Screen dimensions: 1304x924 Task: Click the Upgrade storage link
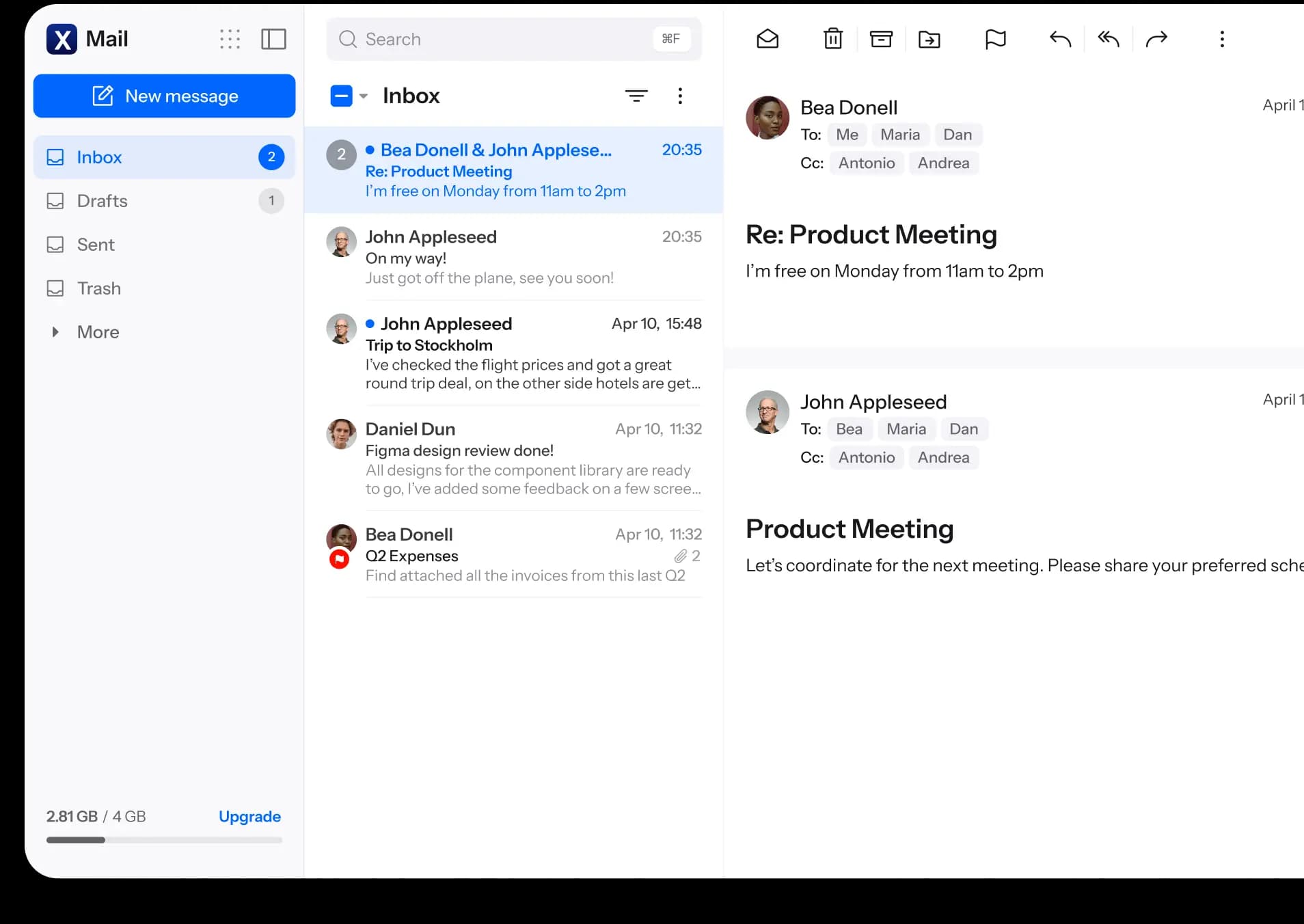(249, 817)
